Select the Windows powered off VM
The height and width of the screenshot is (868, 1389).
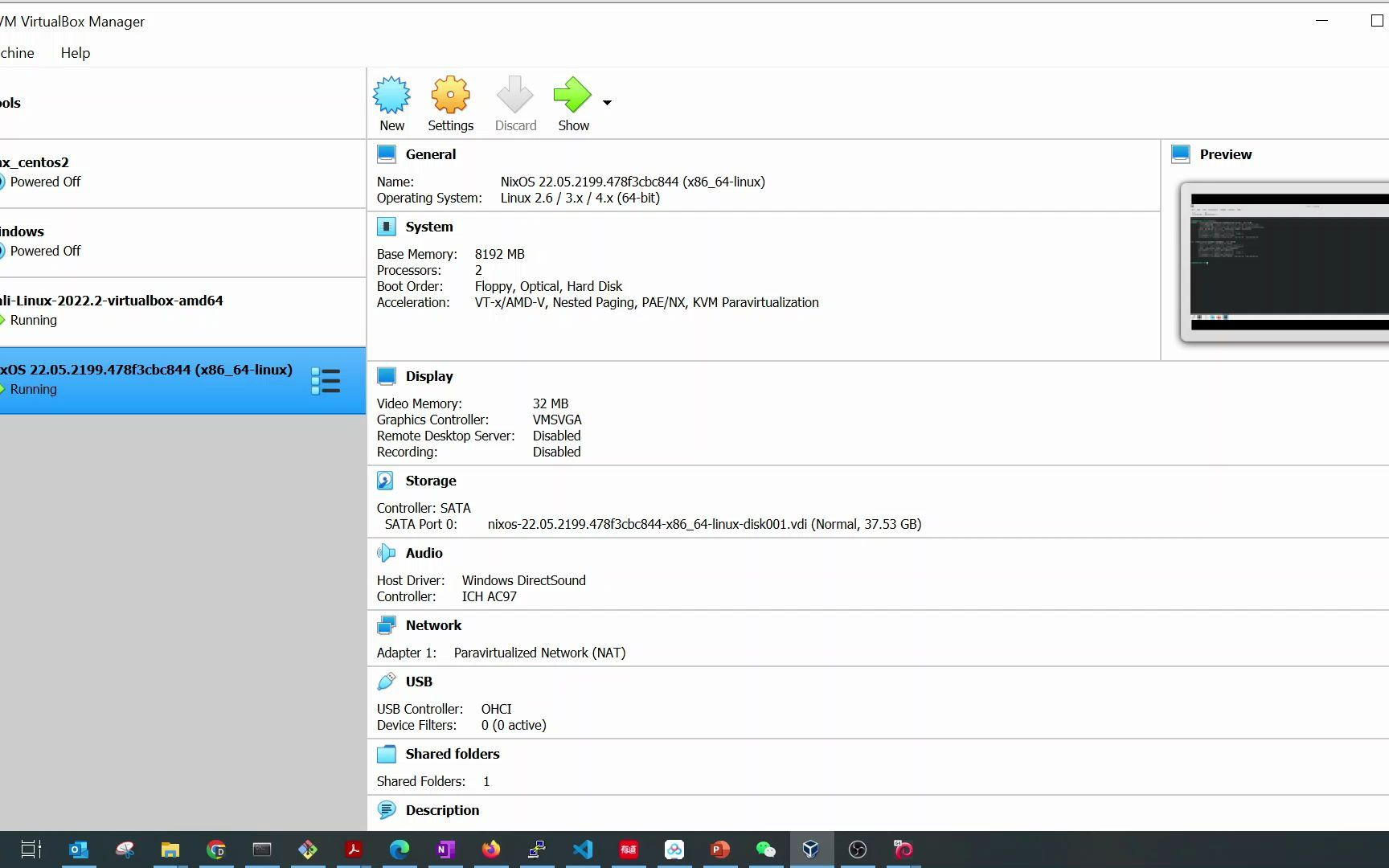coord(182,242)
